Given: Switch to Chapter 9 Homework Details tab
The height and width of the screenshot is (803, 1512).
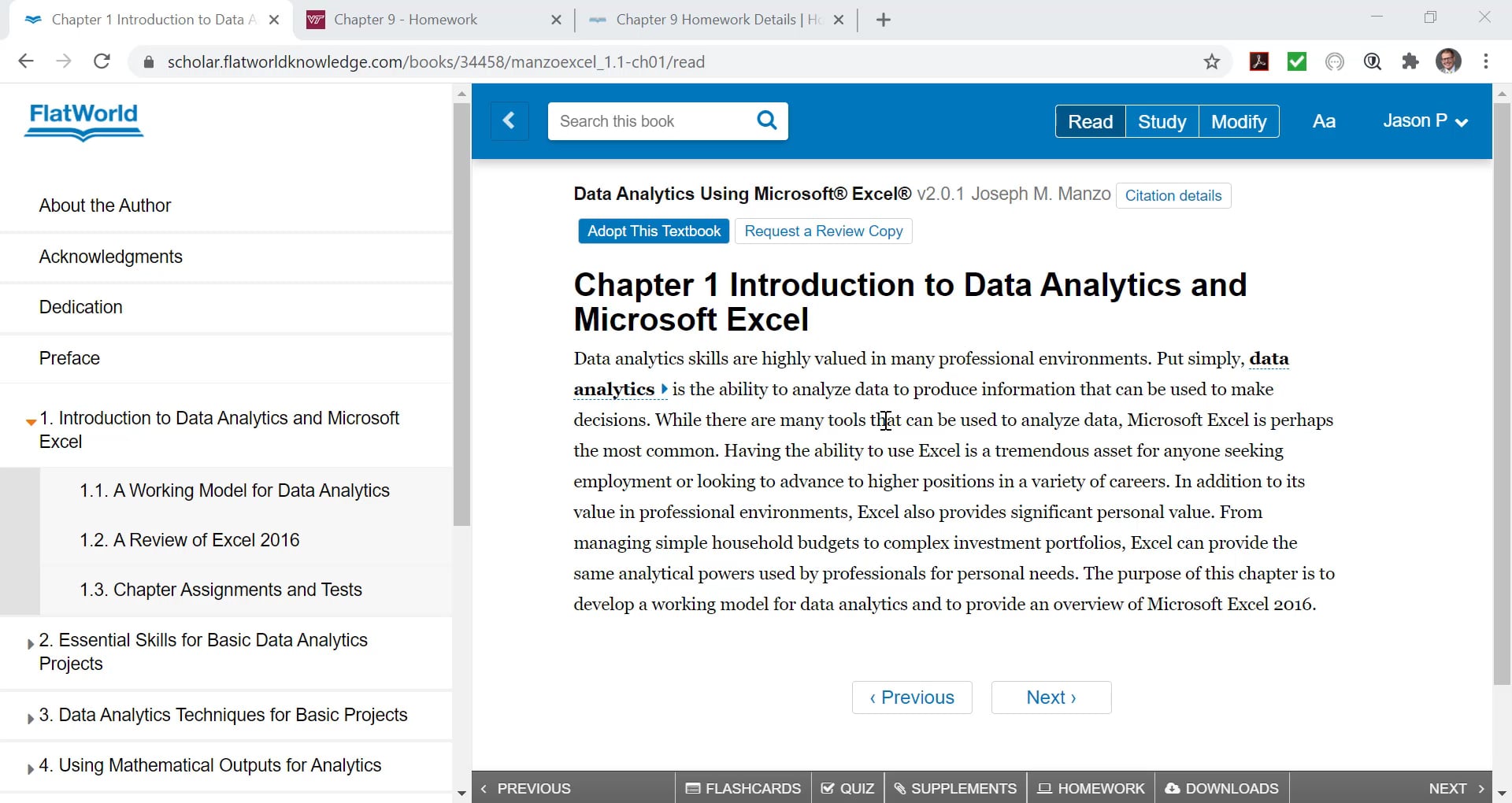Looking at the screenshot, I should (717, 20).
